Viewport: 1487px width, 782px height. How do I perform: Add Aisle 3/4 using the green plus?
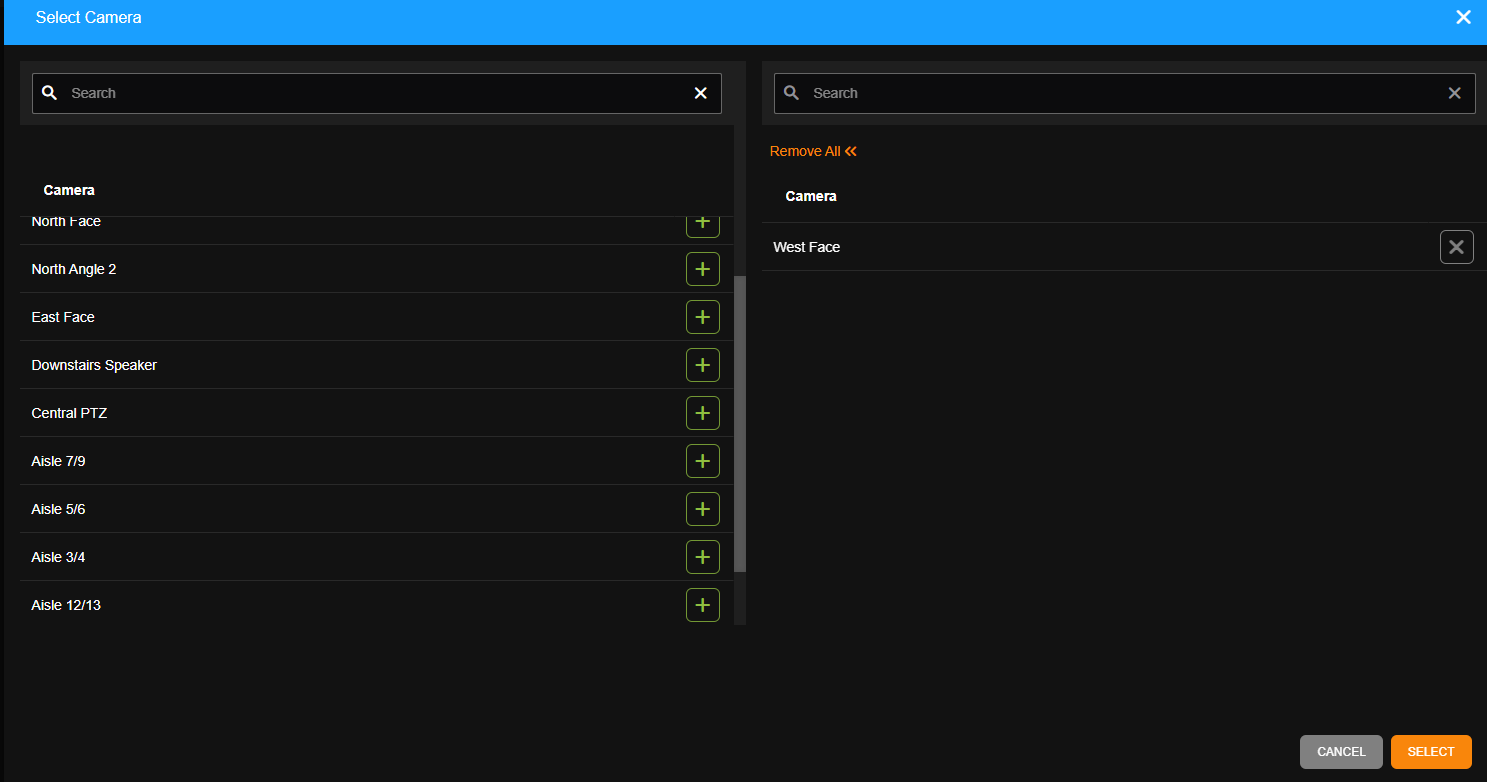coord(703,557)
